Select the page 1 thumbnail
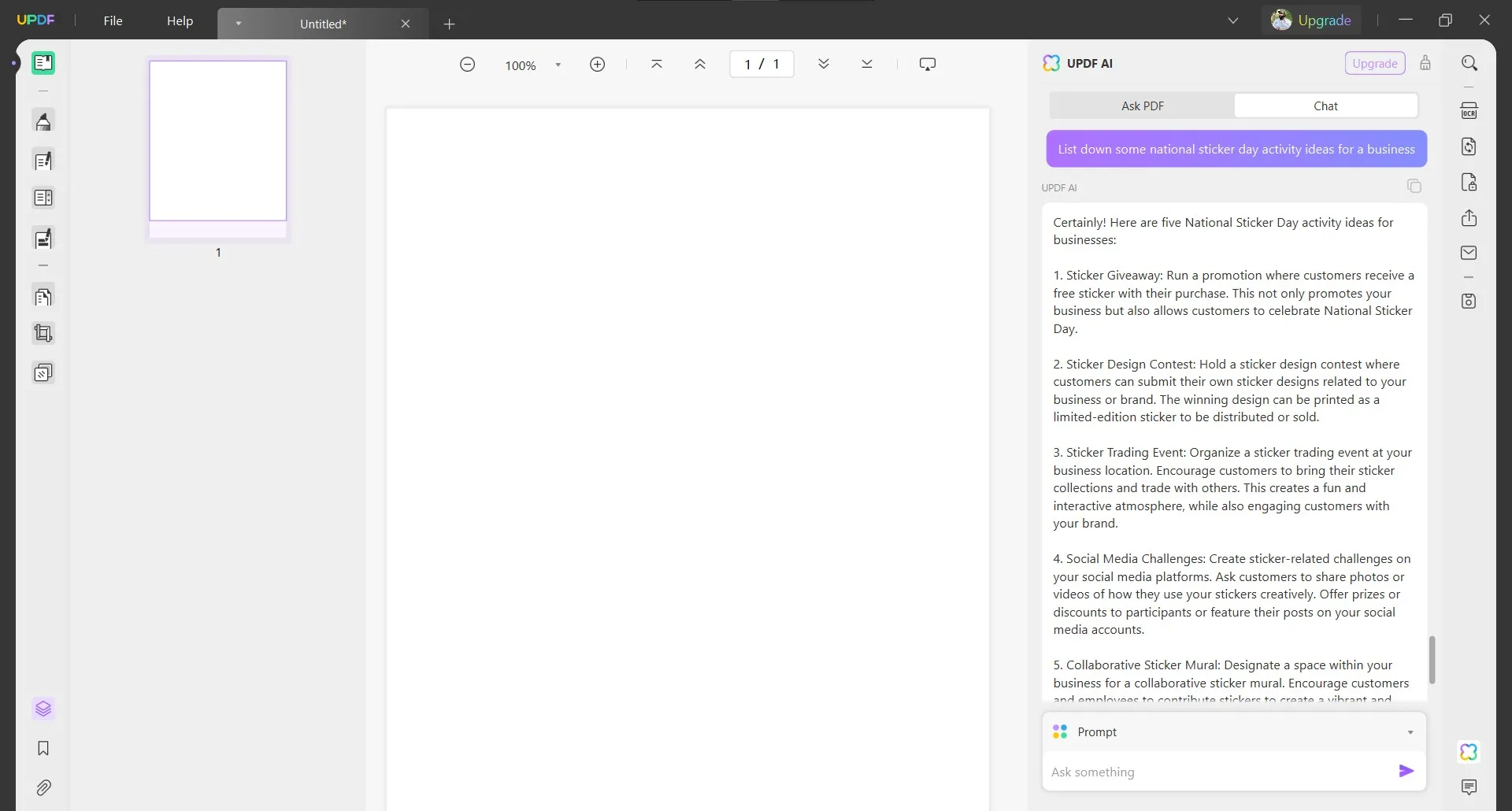 [218, 141]
